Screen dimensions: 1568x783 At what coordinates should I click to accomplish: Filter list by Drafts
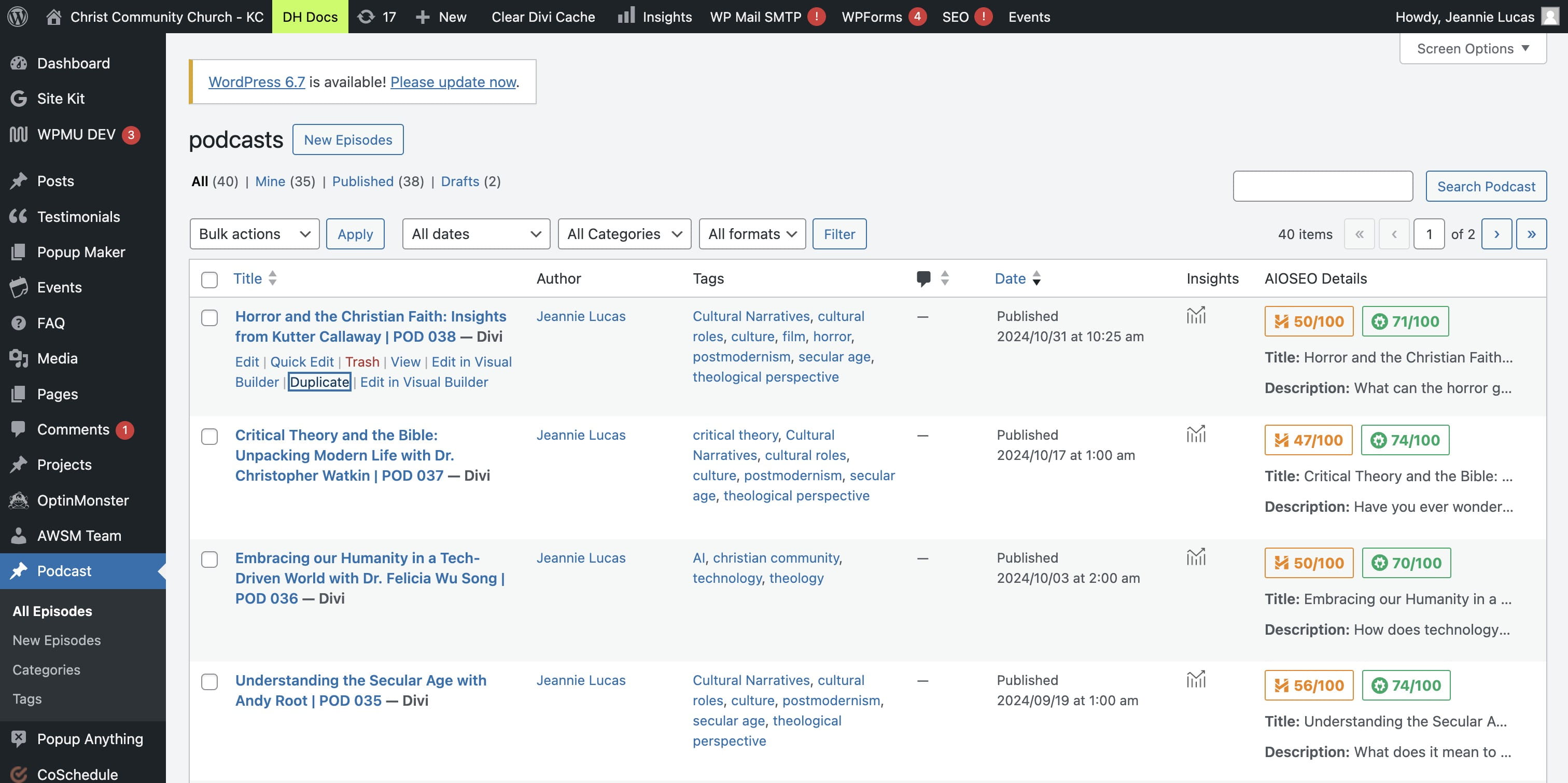coord(460,181)
